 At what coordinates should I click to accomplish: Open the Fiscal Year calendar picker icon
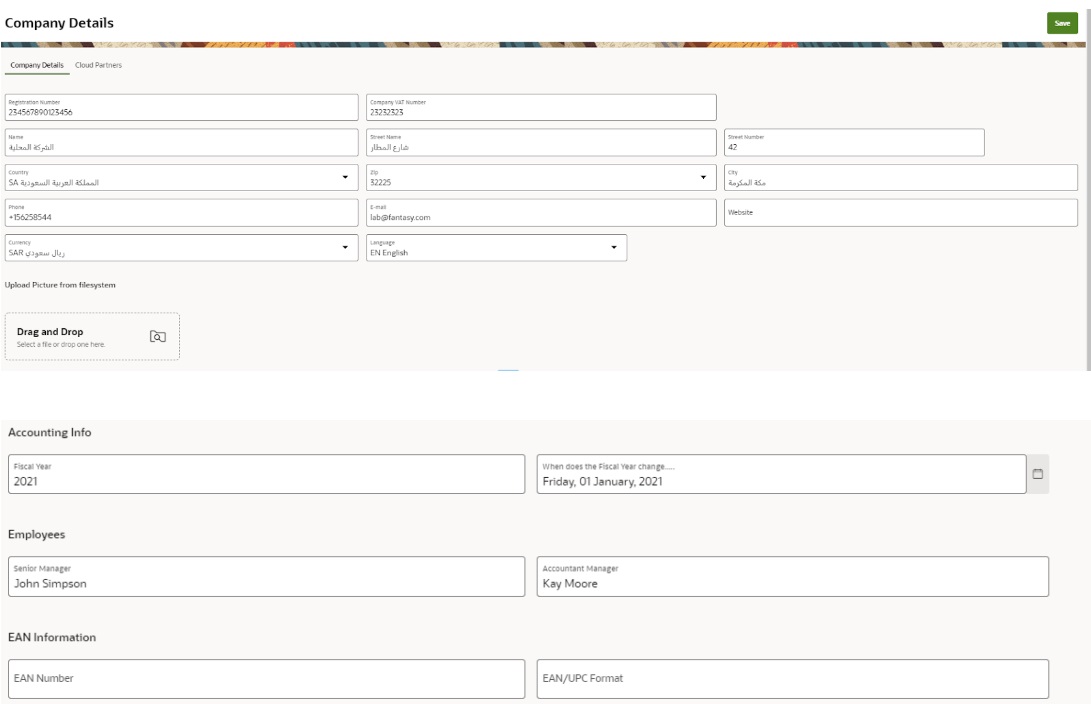[1037, 474]
